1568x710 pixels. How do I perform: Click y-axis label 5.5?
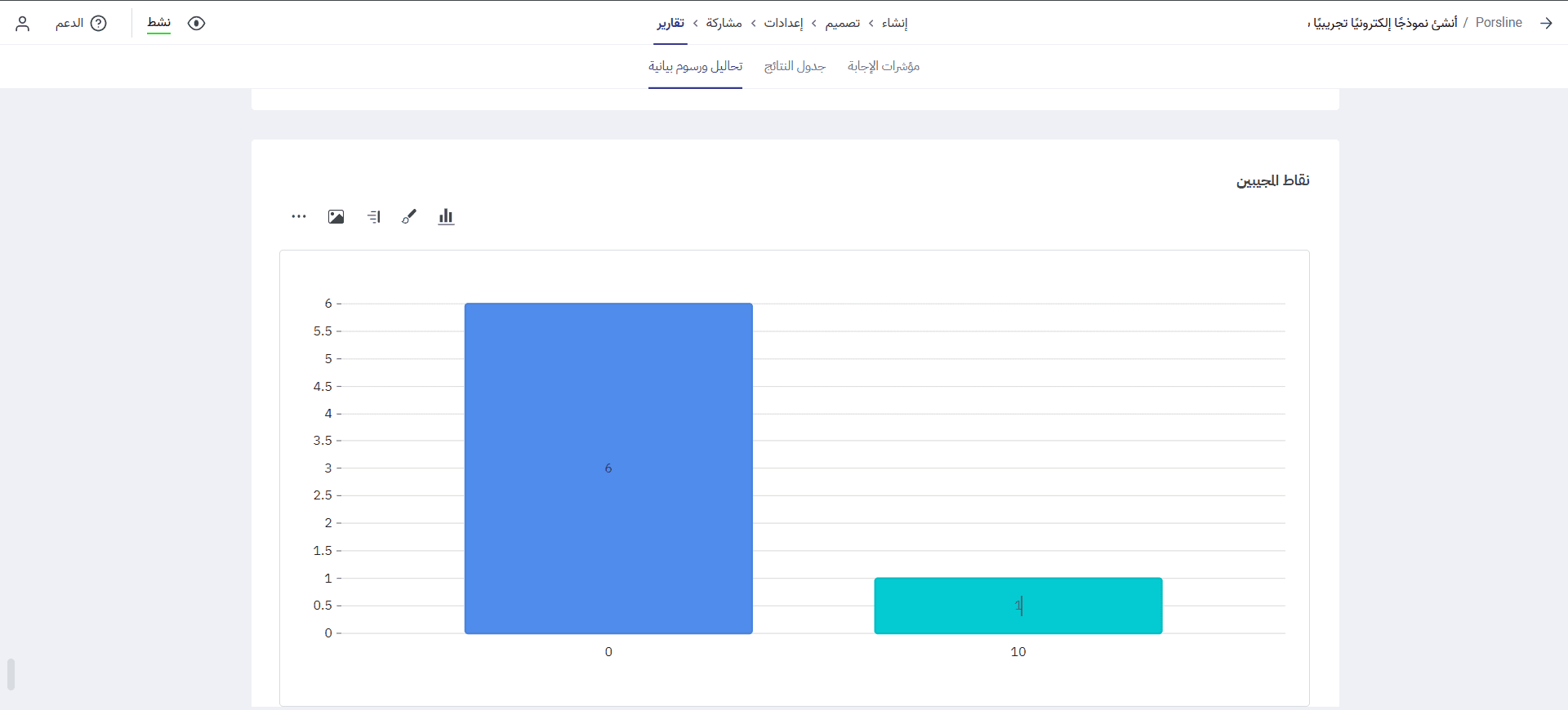pos(323,331)
